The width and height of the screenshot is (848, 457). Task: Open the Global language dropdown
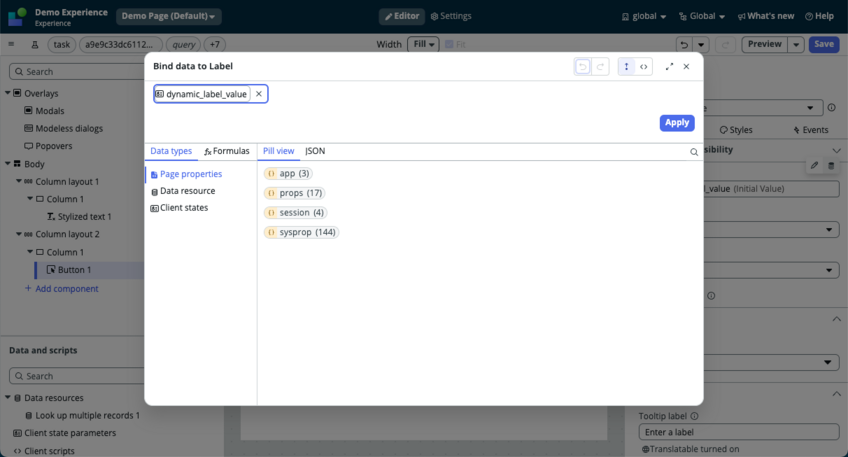(x=701, y=16)
